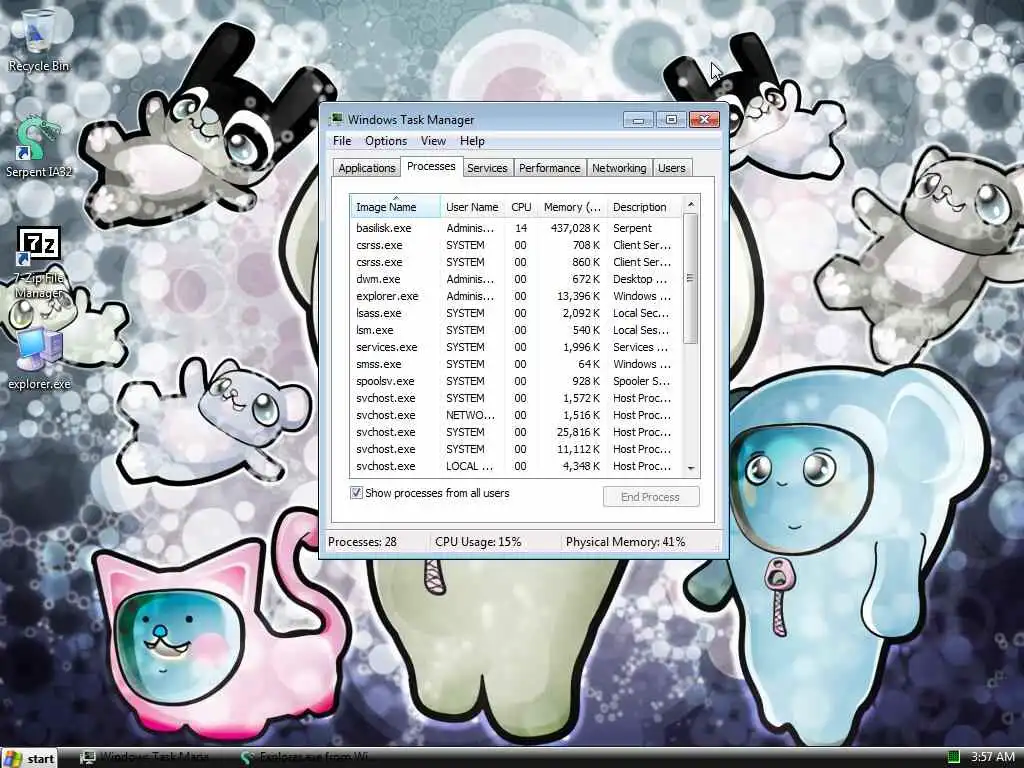The image size is (1024, 768).
Task: Select the smss.exe process row
Action: point(516,364)
